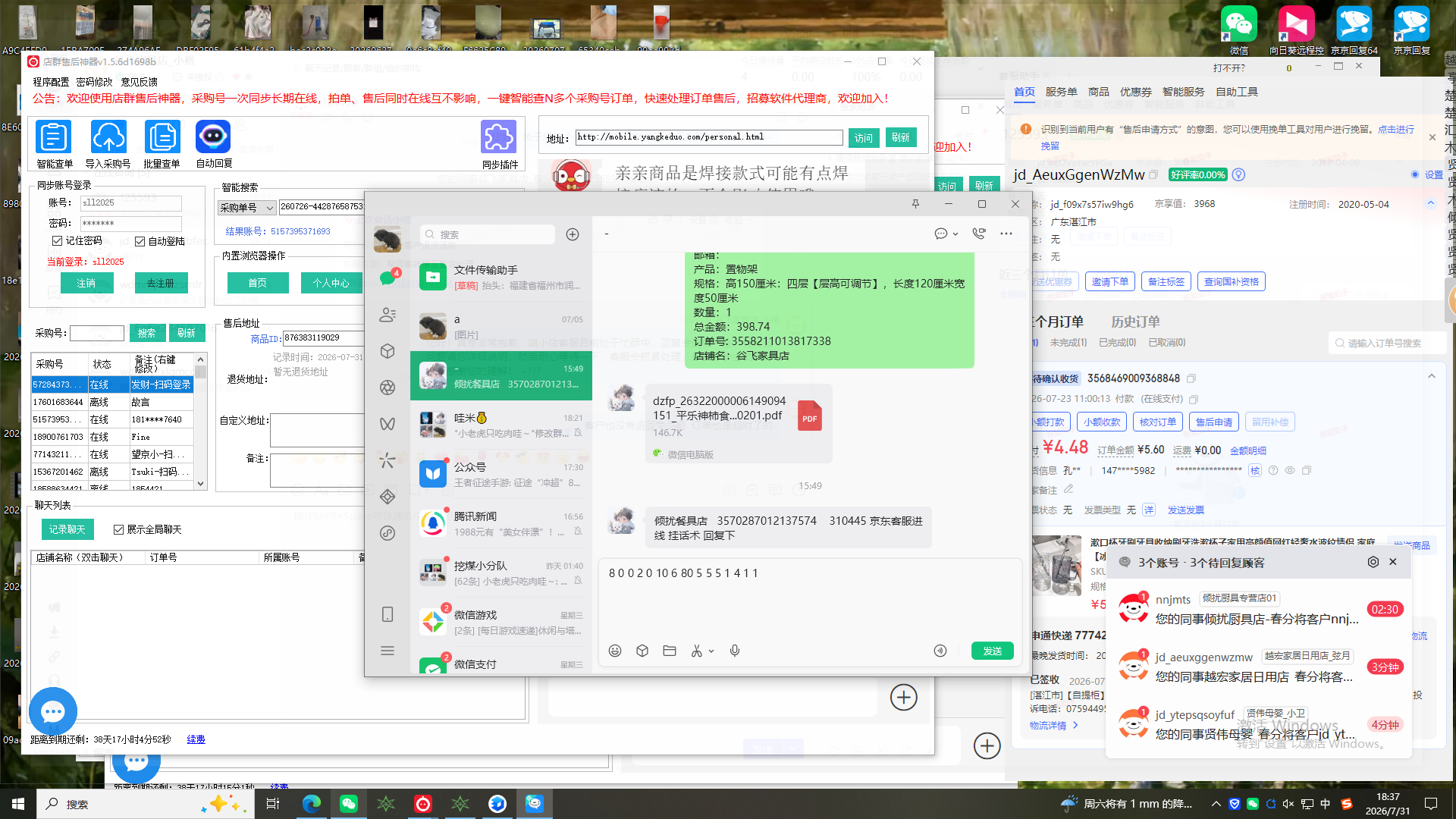Collapse the customer info panel with 注册时间 chevron
This screenshot has width=1456, height=819.
tap(1431, 203)
